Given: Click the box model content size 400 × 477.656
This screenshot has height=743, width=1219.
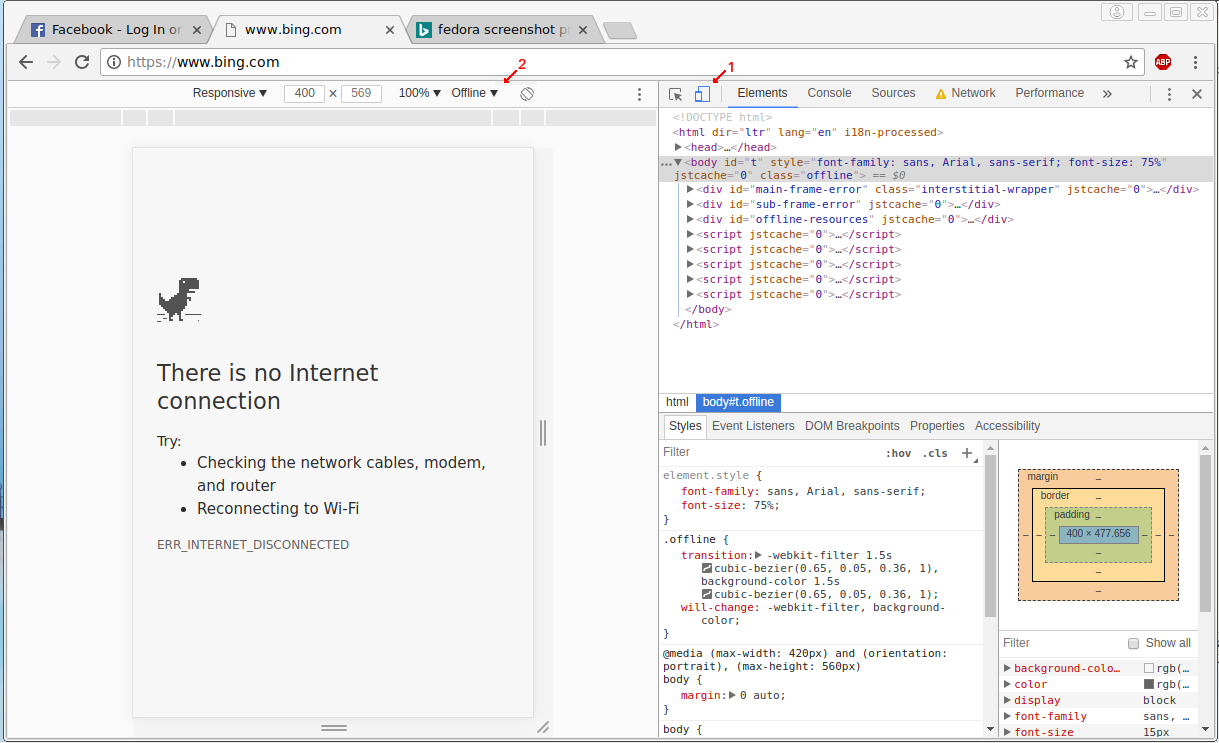Looking at the screenshot, I should (1098, 534).
